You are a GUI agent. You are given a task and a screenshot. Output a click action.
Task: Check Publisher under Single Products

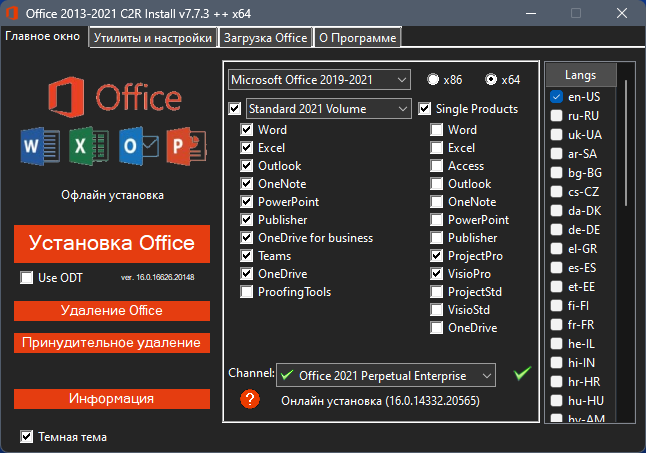[437, 238]
